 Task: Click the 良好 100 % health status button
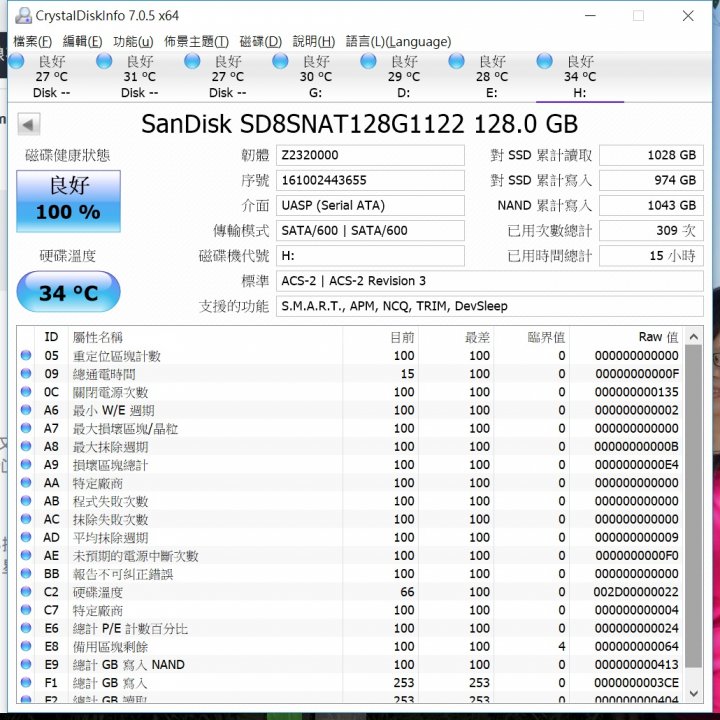pos(68,201)
